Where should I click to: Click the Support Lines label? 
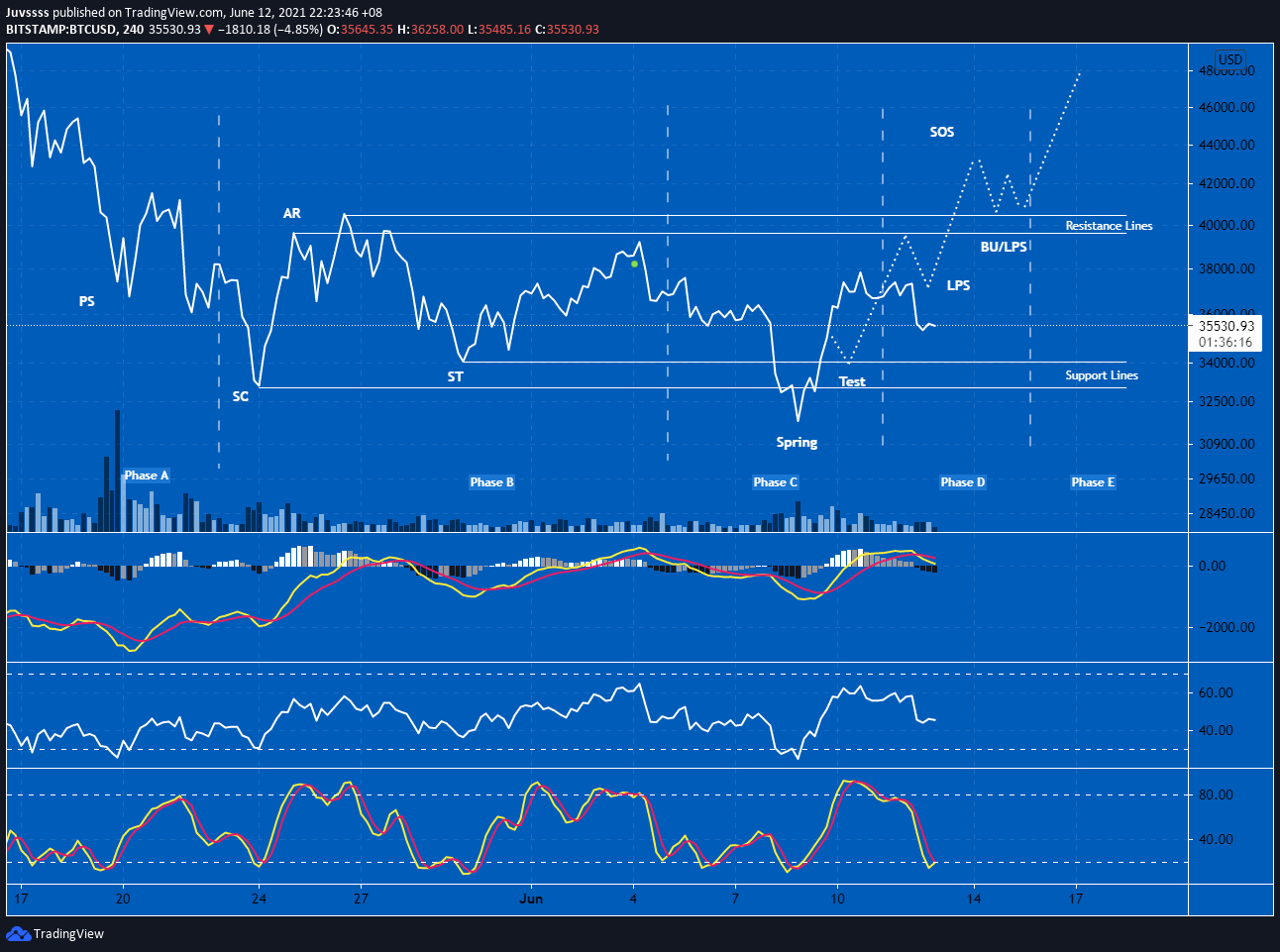pyautogui.click(x=1102, y=375)
